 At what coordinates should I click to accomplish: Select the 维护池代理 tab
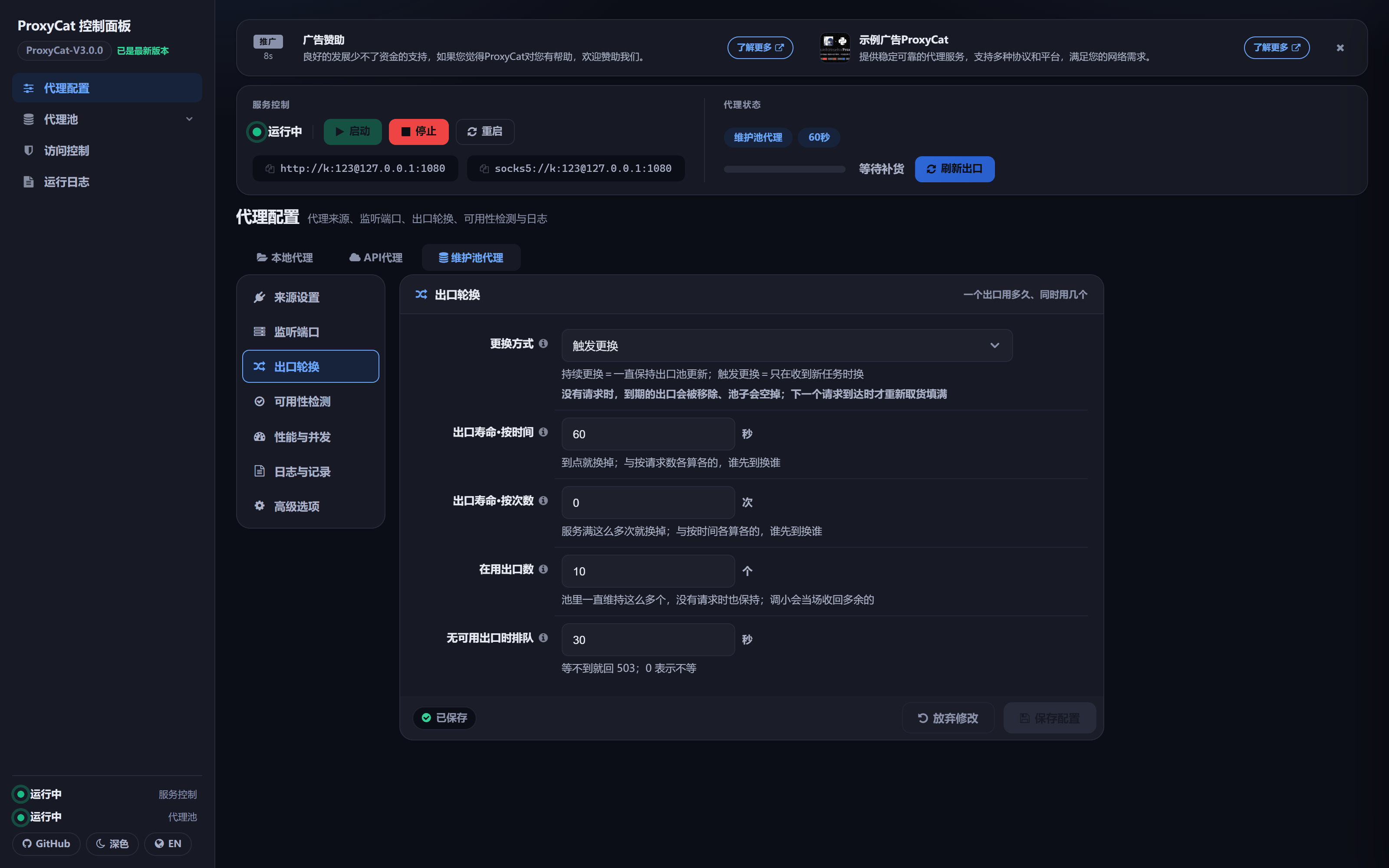tap(471, 258)
